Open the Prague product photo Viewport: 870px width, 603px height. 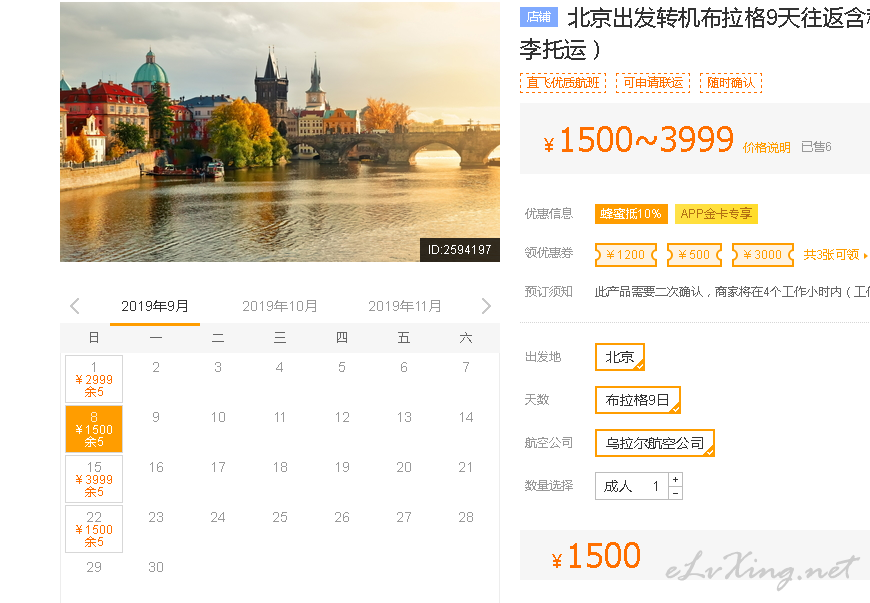tap(280, 131)
